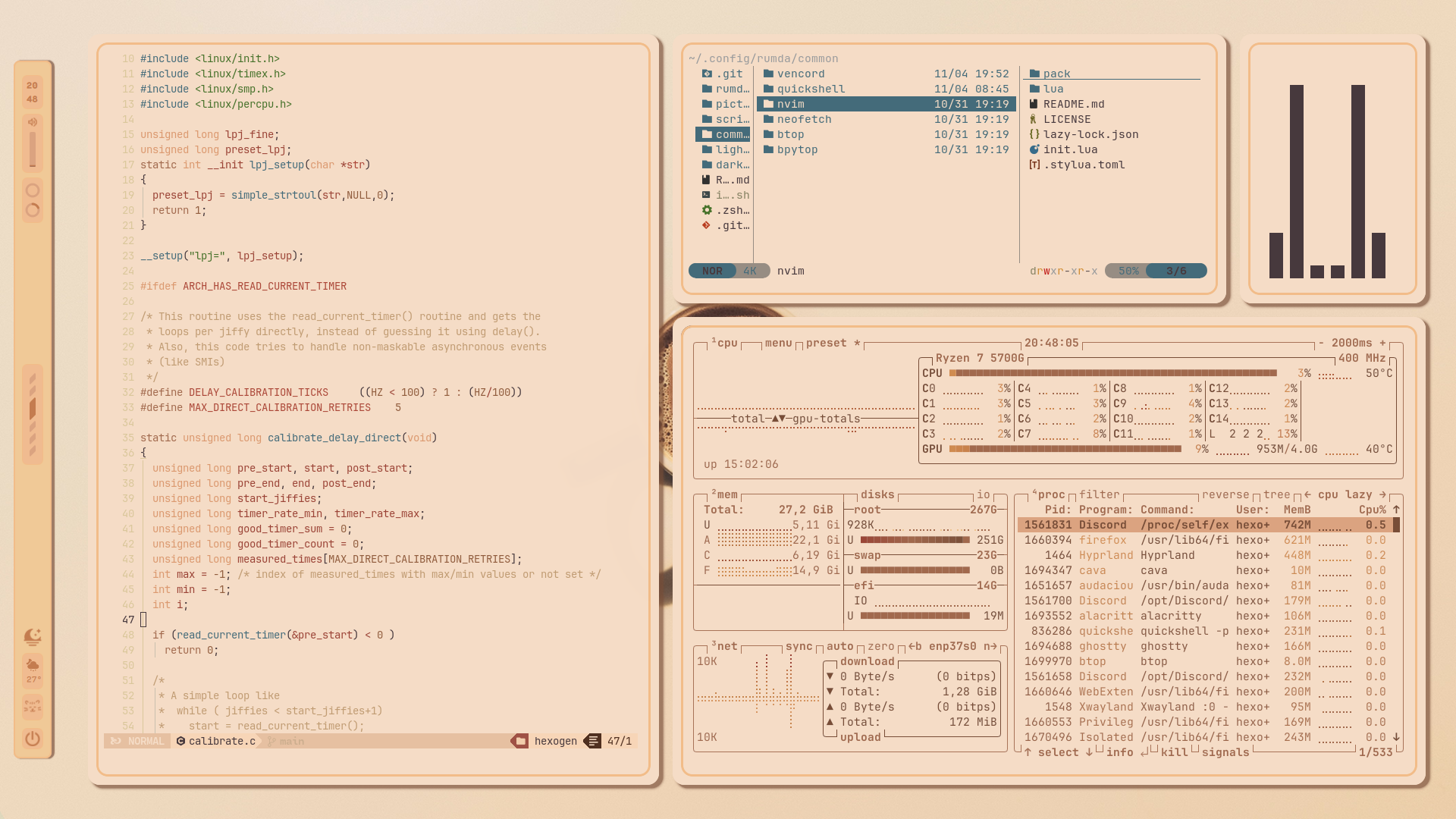
Task: Click the lazy-lock.json braces icon
Action: point(1034,134)
